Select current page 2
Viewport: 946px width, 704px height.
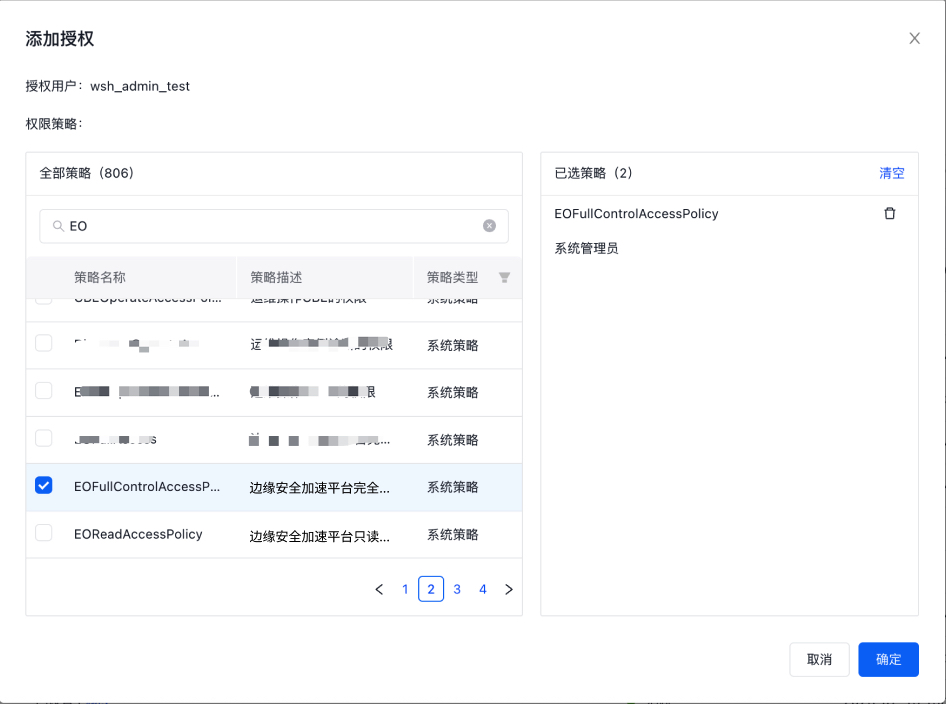pos(431,589)
